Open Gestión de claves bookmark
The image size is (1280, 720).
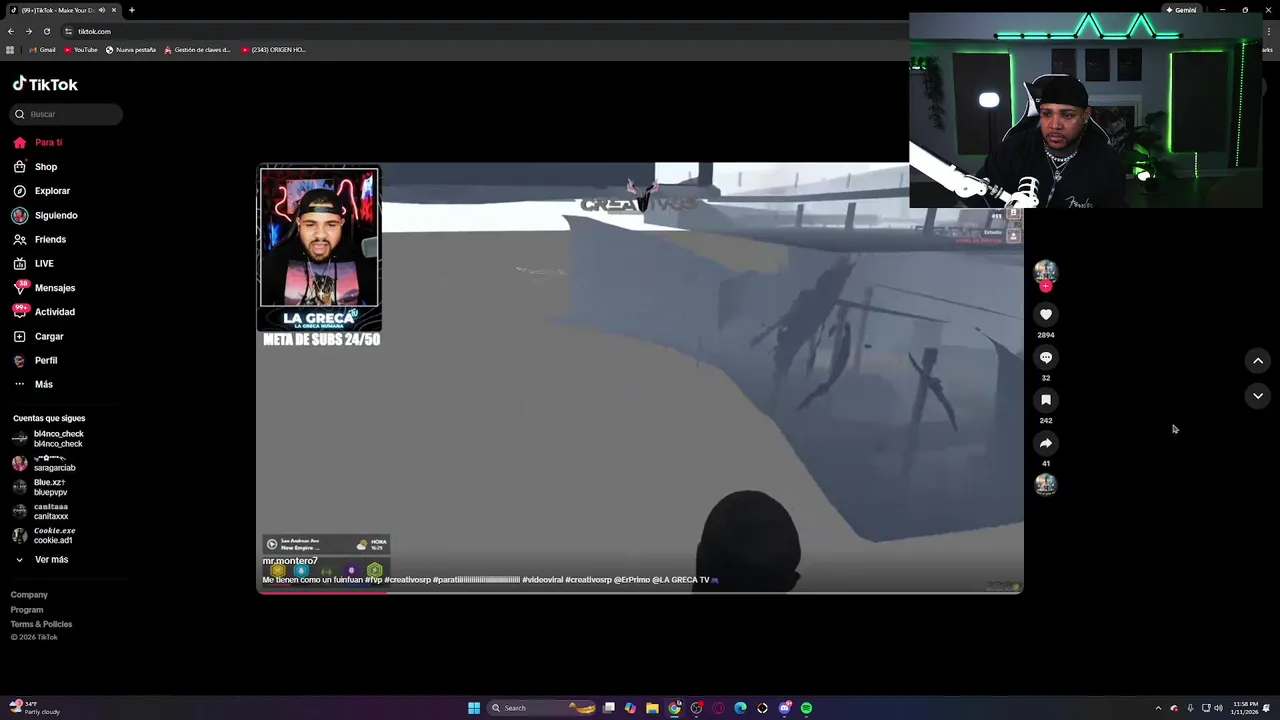pyautogui.click(x=197, y=50)
